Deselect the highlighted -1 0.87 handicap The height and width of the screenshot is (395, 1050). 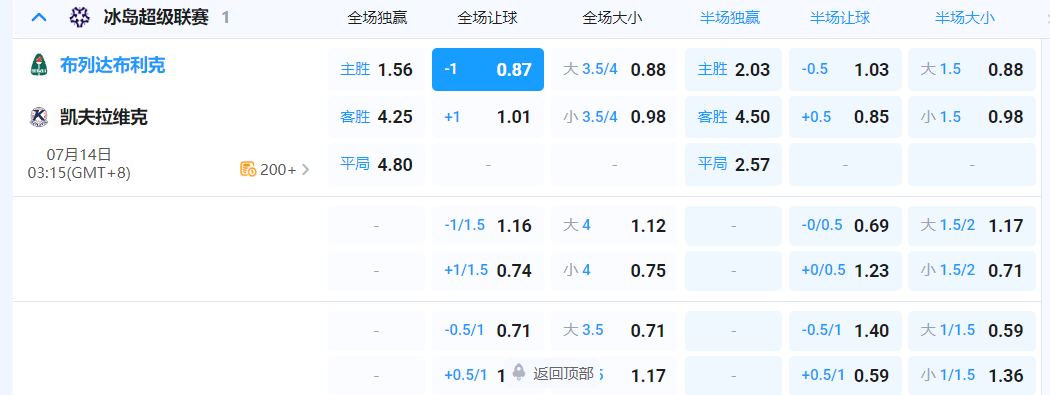tap(488, 70)
